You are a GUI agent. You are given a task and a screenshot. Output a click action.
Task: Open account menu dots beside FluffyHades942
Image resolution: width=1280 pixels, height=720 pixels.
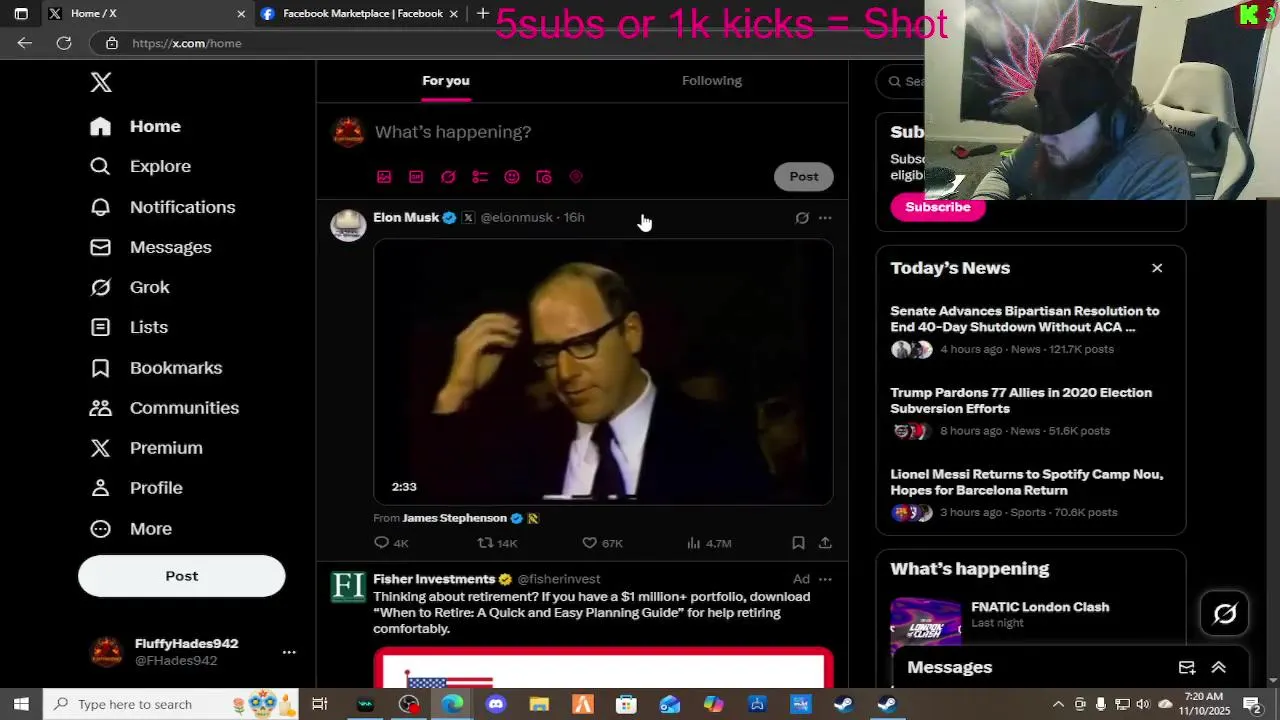tap(289, 652)
